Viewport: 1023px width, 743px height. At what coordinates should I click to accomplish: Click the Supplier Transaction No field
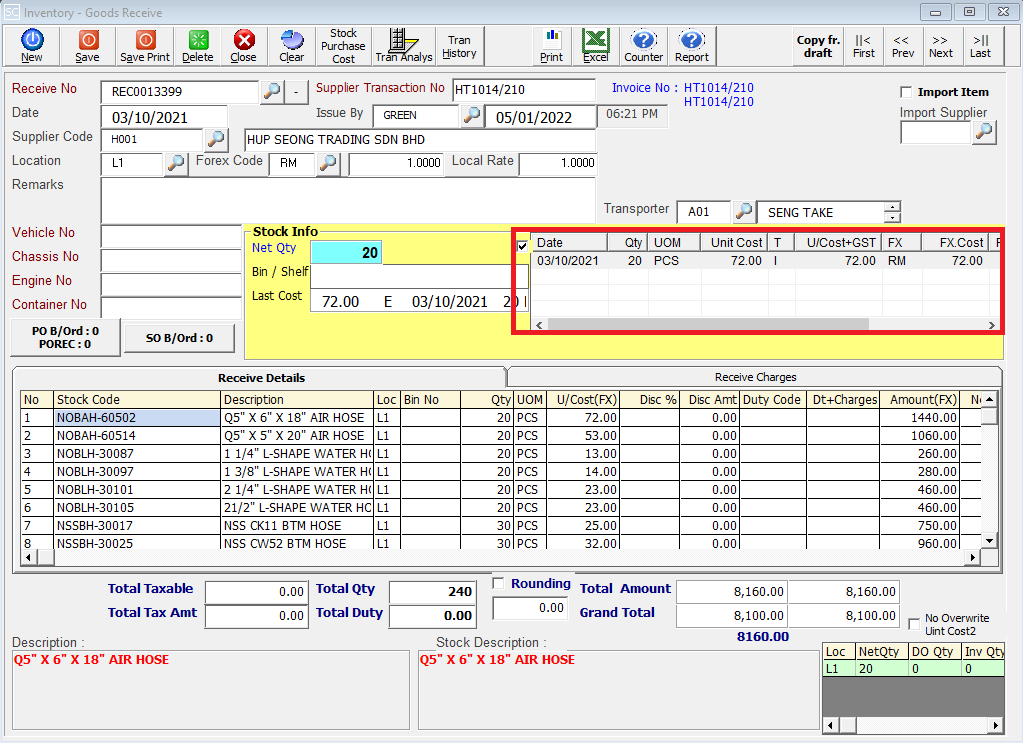tap(523, 90)
